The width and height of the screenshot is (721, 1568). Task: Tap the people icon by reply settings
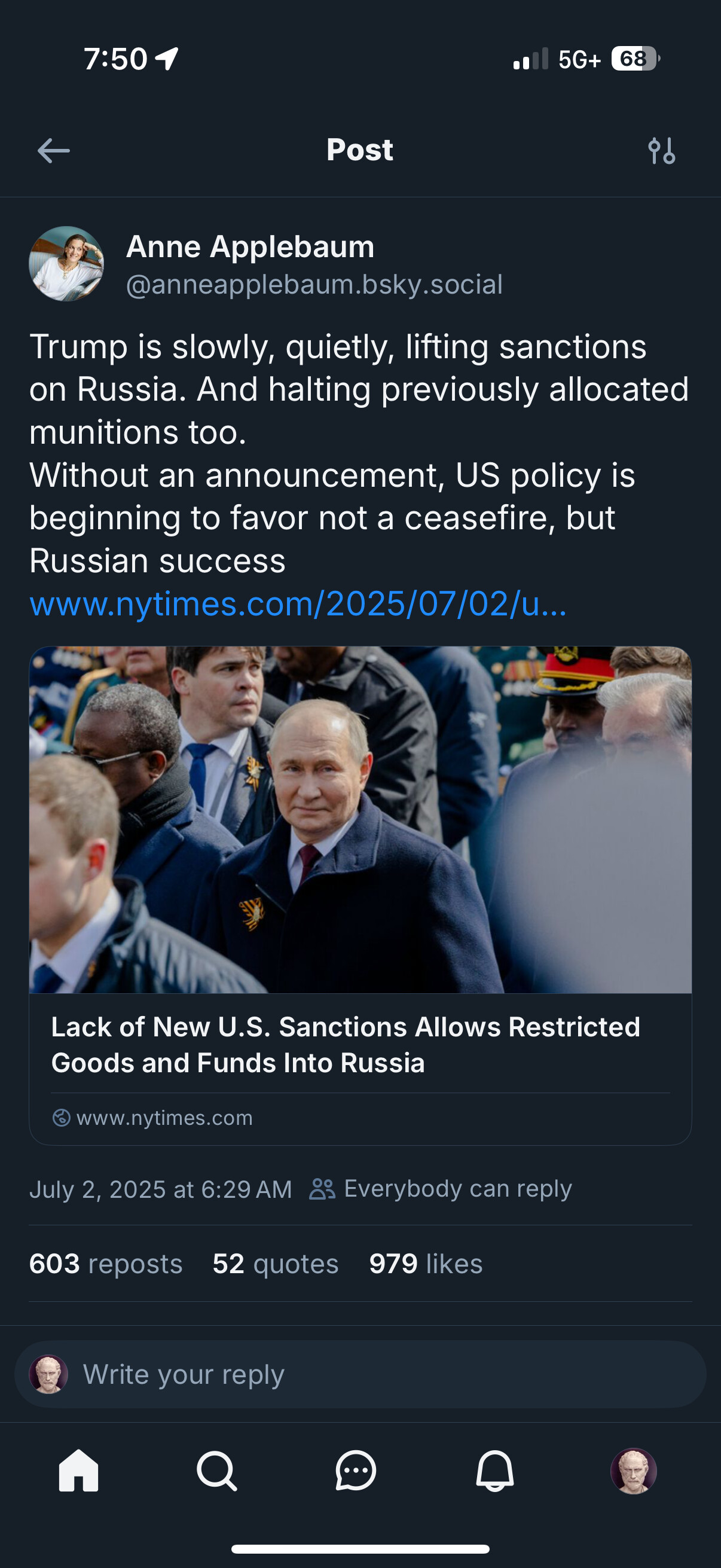click(322, 1189)
